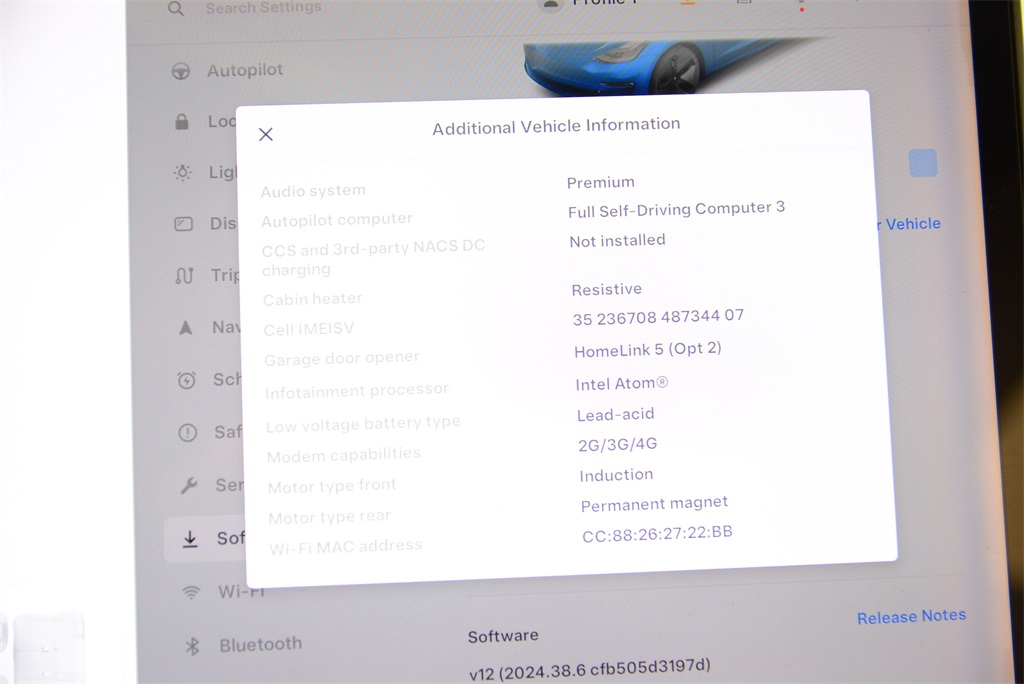1024x684 pixels.
Task: Click the Induction value
Action: pyautogui.click(x=616, y=475)
